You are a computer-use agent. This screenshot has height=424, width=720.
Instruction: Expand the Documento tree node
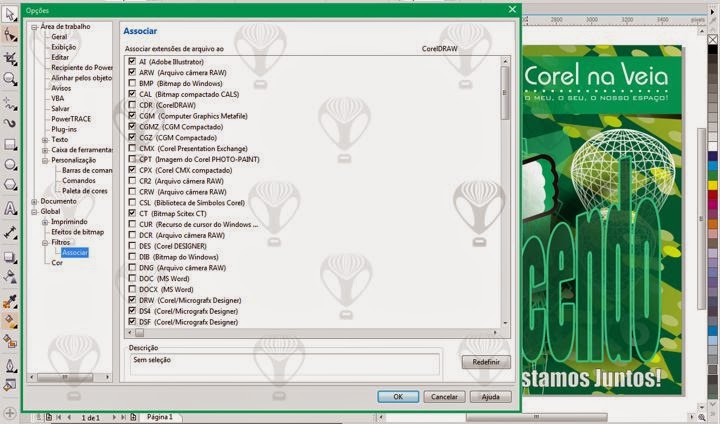pos(34,201)
